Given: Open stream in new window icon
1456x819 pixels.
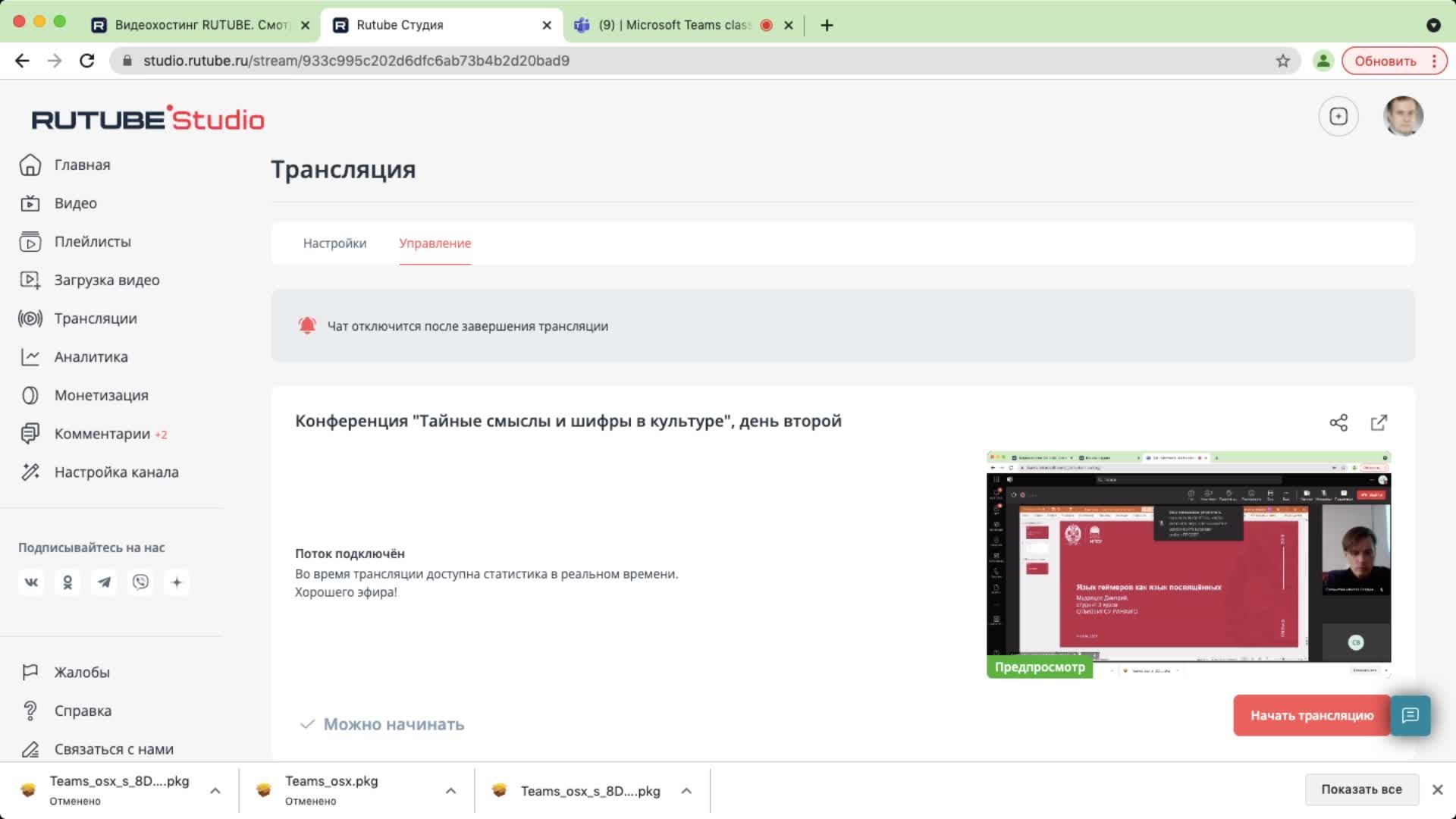Looking at the screenshot, I should click(x=1379, y=423).
